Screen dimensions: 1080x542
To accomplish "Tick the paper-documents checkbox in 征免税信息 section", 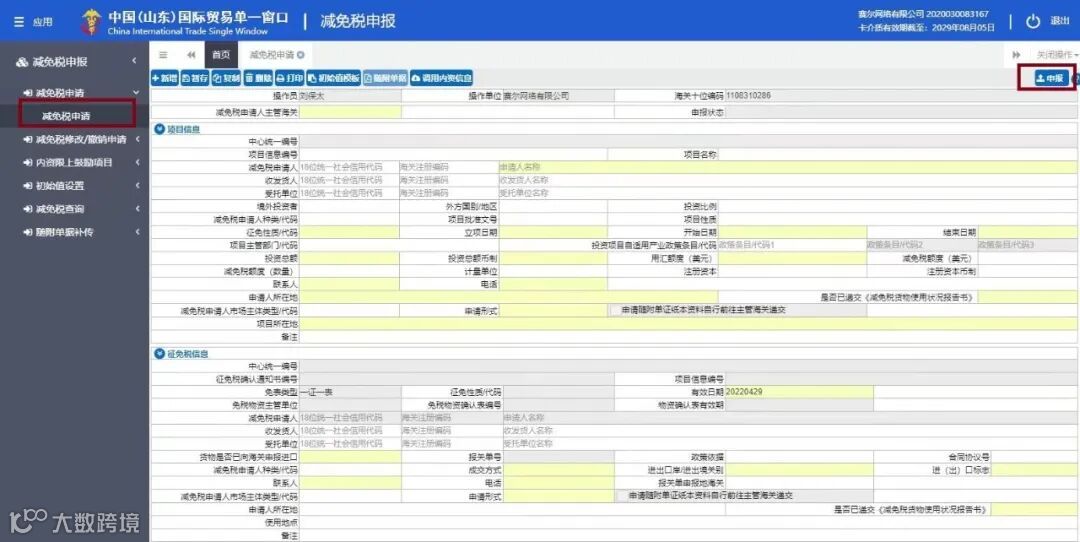I will [621, 496].
